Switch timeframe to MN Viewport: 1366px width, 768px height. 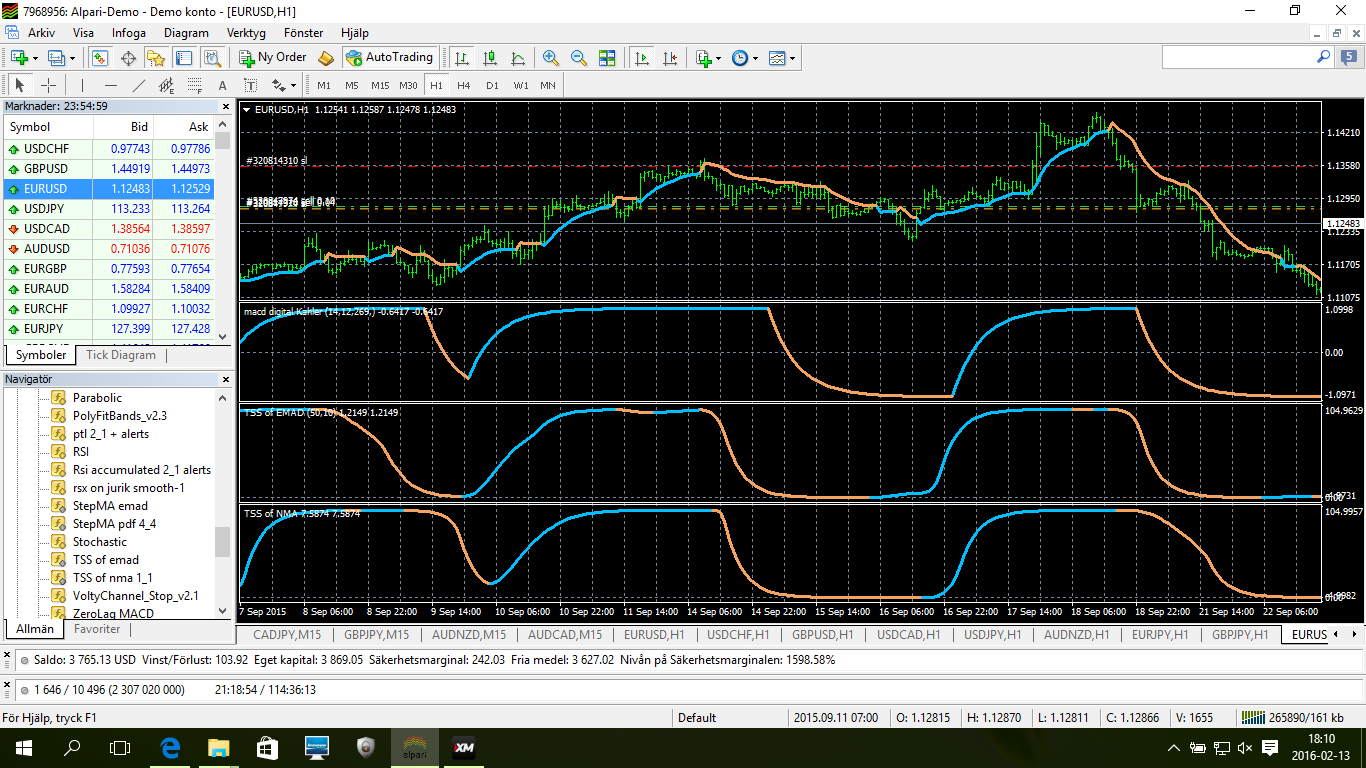[x=548, y=85]
